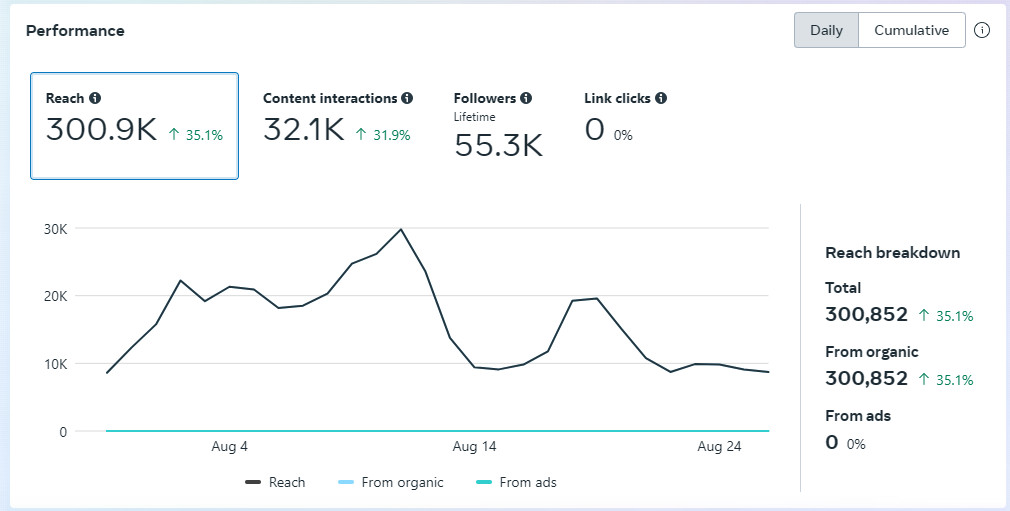The width and height of the screenshot is (1010, 511).
Task: Click the Aug 4 date label on axis
Action: [x=230, y=446]
